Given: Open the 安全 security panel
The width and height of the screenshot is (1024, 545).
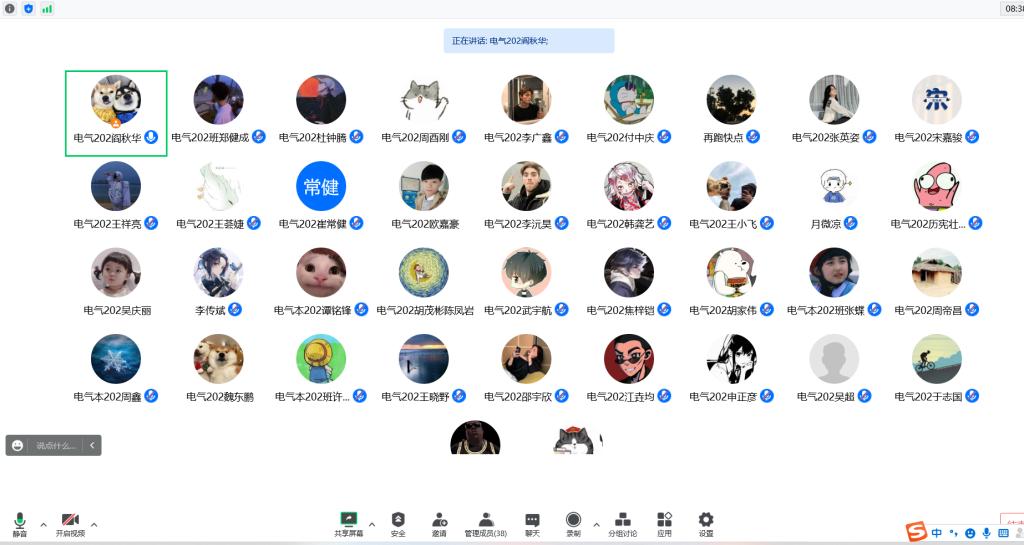Looking at the screenshot, I should tap(398, 523).
